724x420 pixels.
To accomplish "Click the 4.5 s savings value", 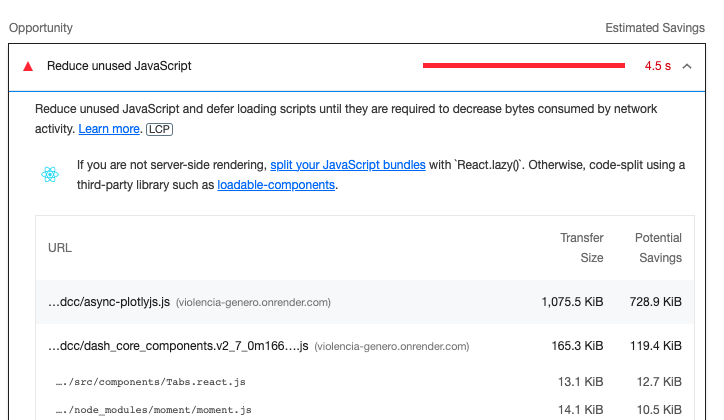I will coord(658,66).
